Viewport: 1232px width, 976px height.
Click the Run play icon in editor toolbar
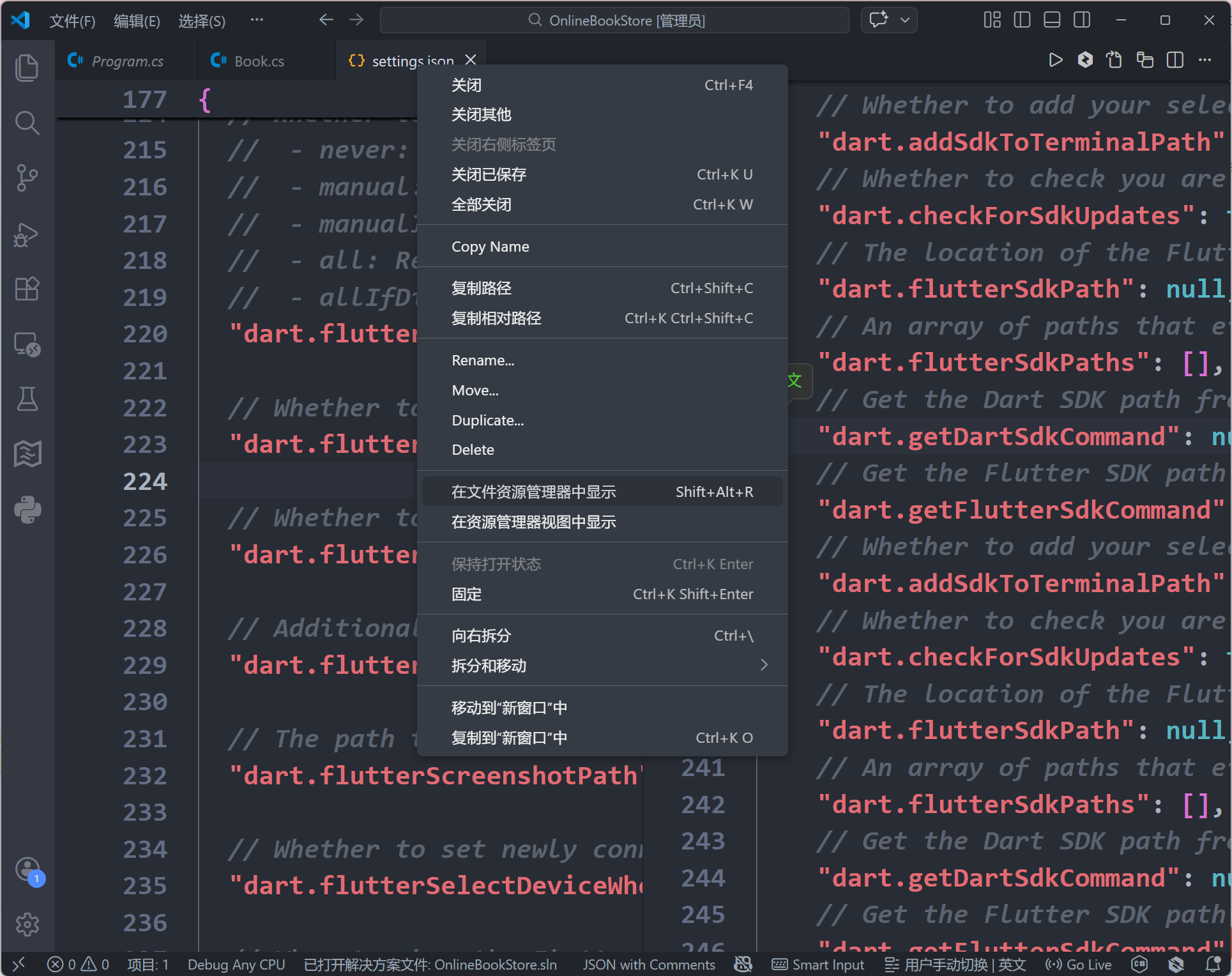pyautogui.click(x=1055, y=60)
